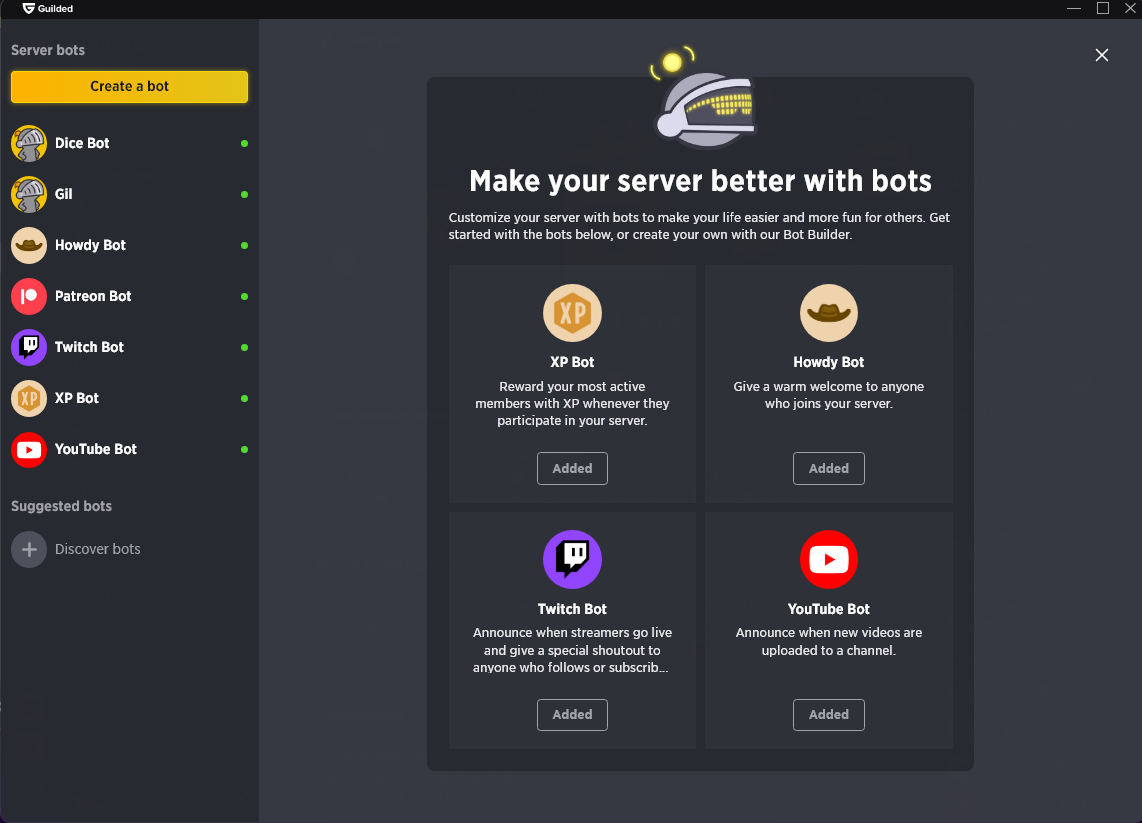Viewport: 1142px width, 823px height.
Task: Click the YouTube Bot card icon
Action: (x=829, y=559)
